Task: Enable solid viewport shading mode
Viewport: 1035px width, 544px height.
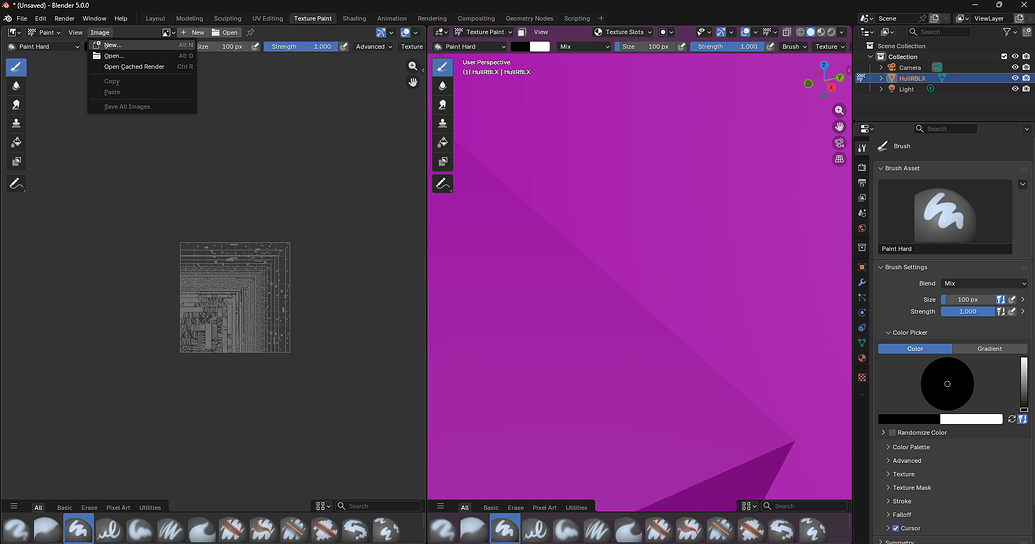Action: [x=811, y=32]
